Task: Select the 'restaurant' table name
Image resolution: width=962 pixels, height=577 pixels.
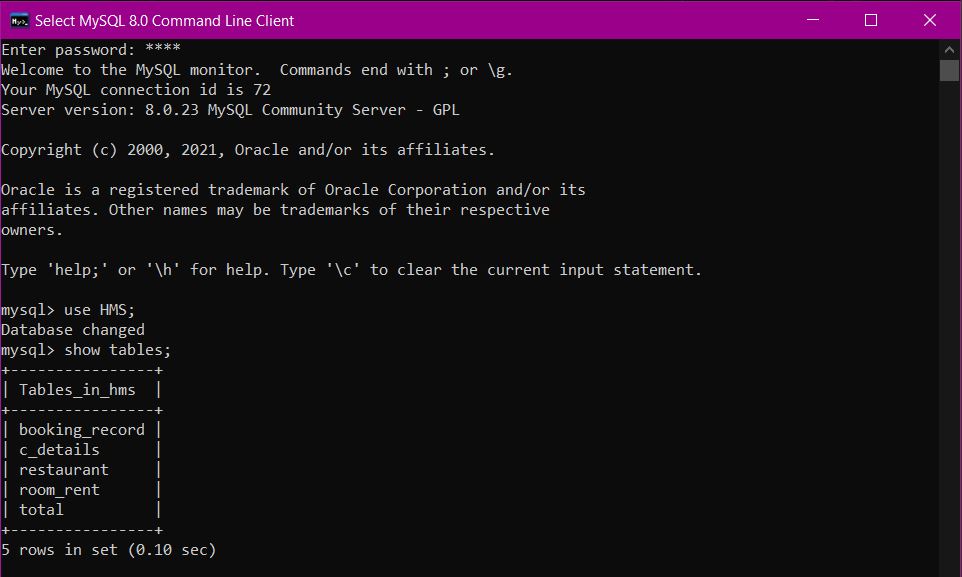Action: click(63, 469)
